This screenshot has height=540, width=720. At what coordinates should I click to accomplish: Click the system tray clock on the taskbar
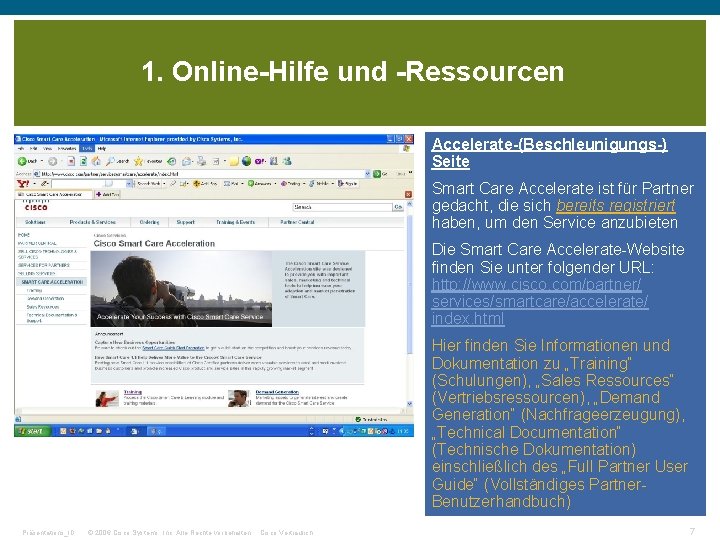coord(402,431)
